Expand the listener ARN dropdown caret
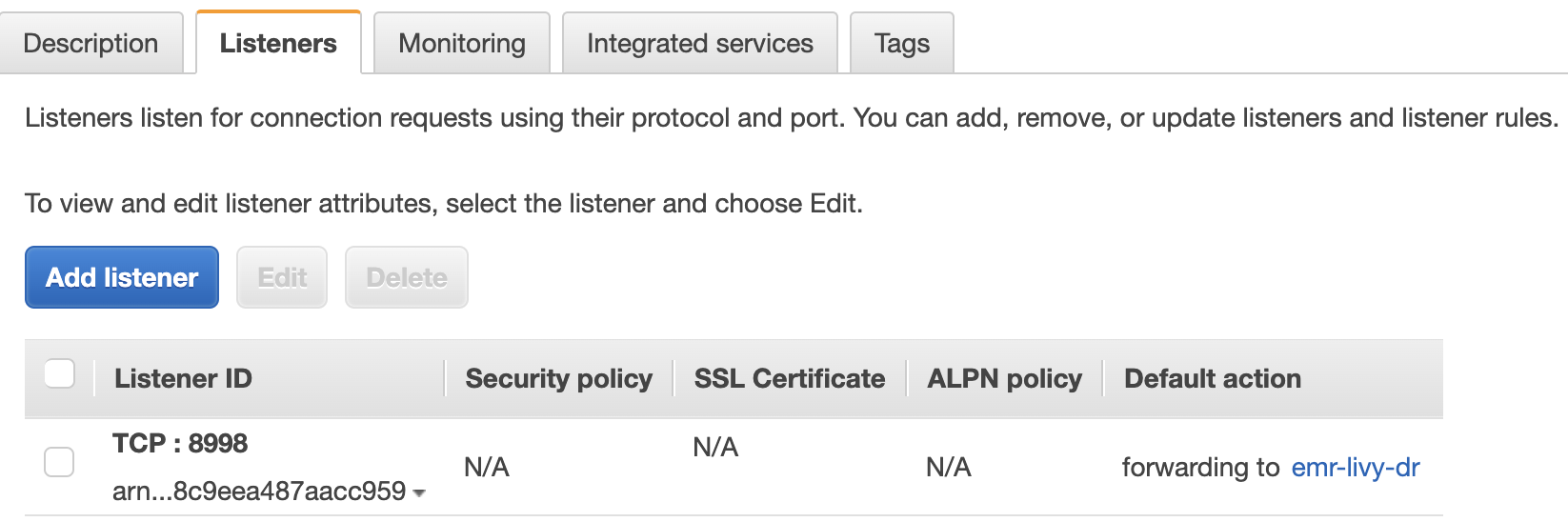This screenshot has height=522, width=1568. click(419, 493)
